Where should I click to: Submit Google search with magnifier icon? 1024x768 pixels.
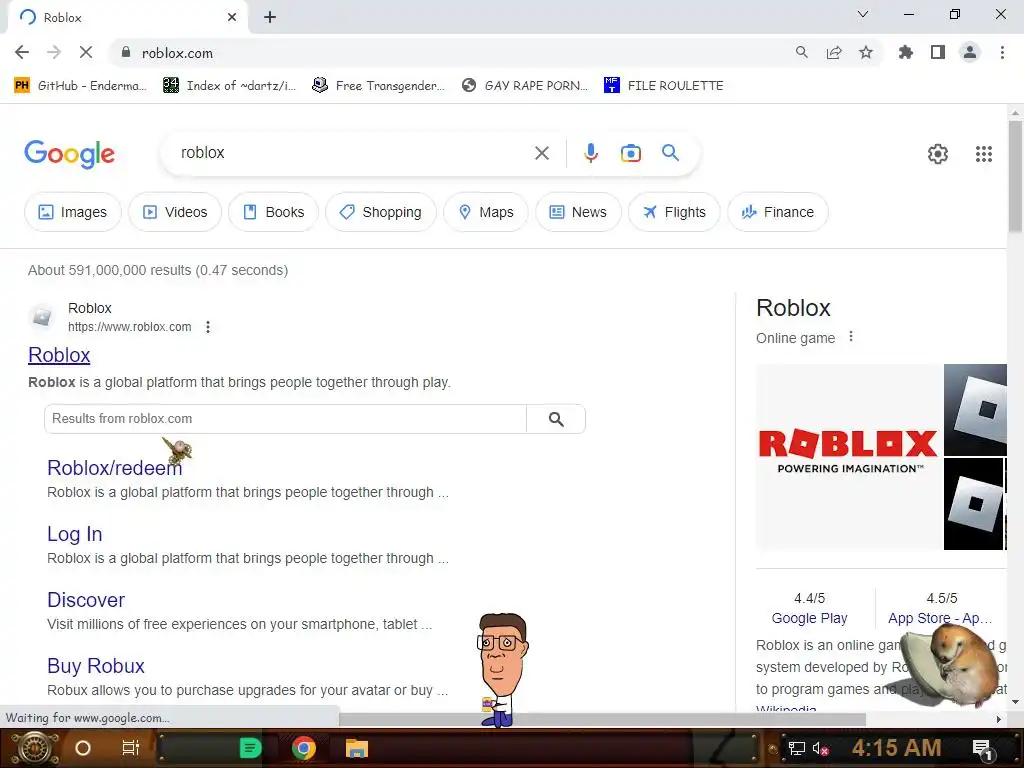point(670,153)
